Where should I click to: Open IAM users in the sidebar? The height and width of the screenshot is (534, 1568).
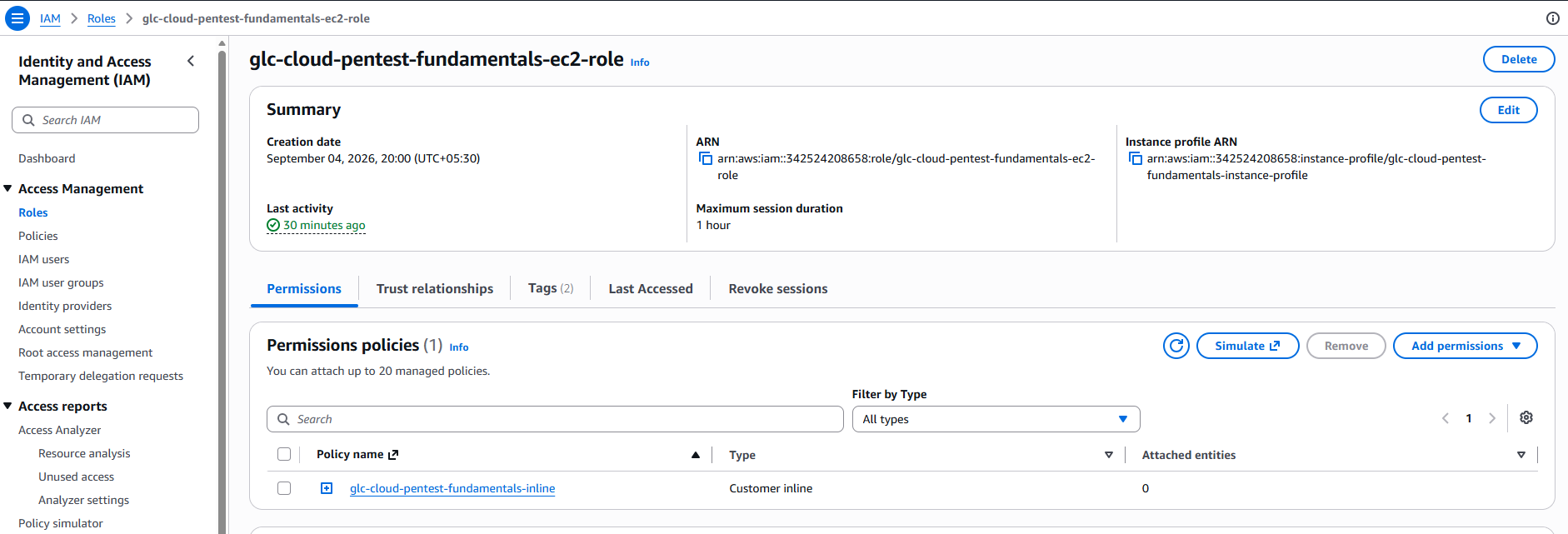tap(44, 259)
